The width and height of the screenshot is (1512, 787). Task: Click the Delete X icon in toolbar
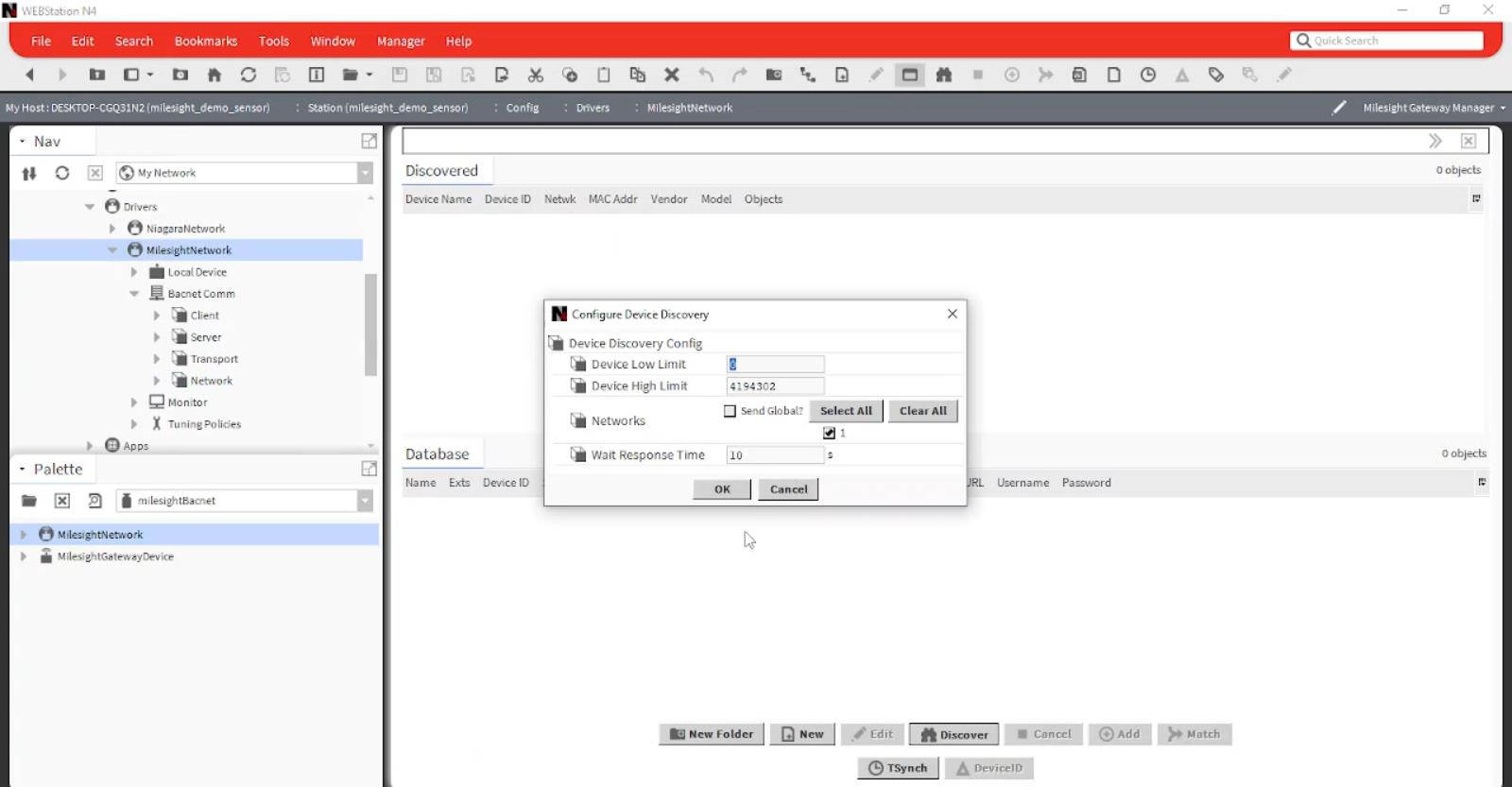point(672,75)
